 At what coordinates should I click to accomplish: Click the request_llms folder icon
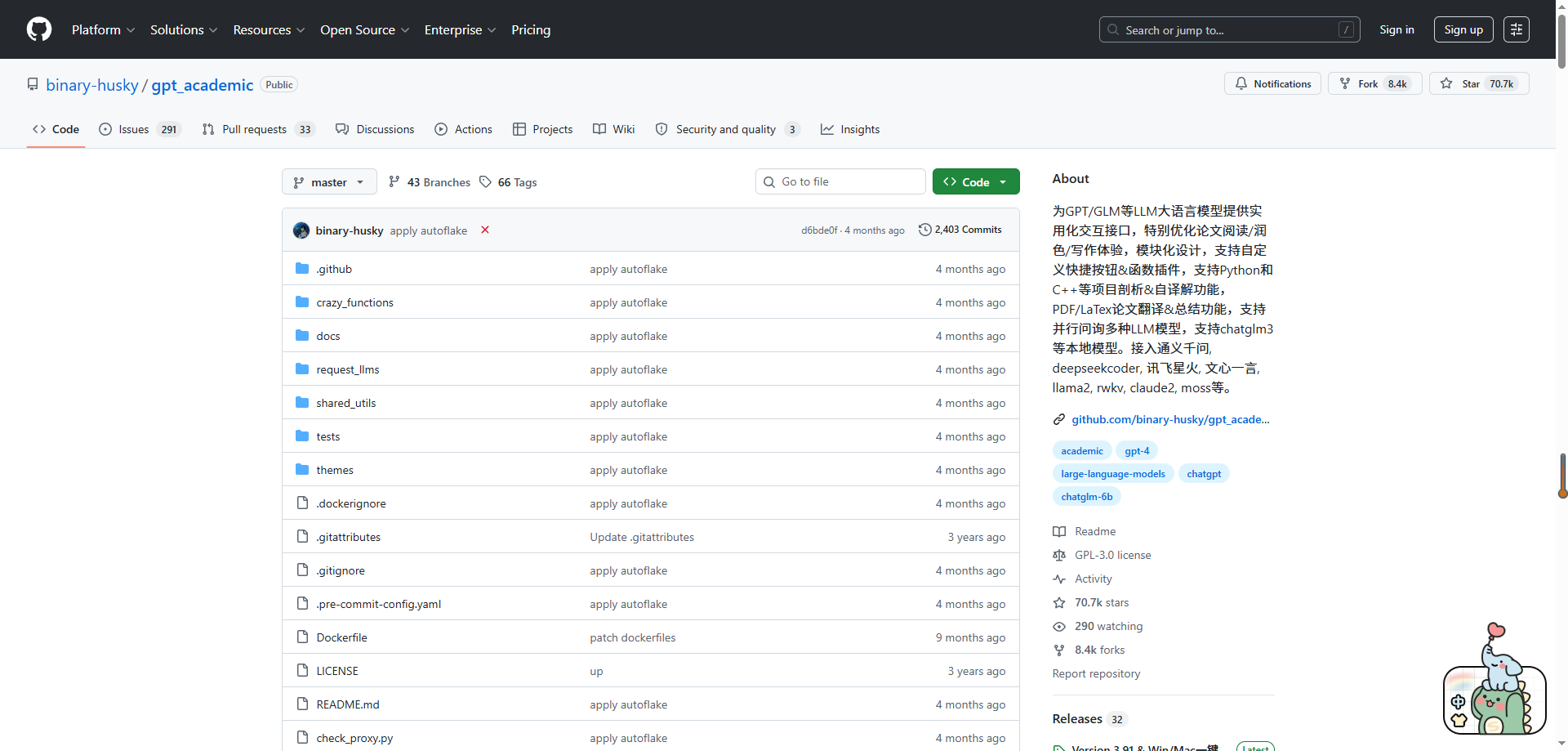click(302, 369)
